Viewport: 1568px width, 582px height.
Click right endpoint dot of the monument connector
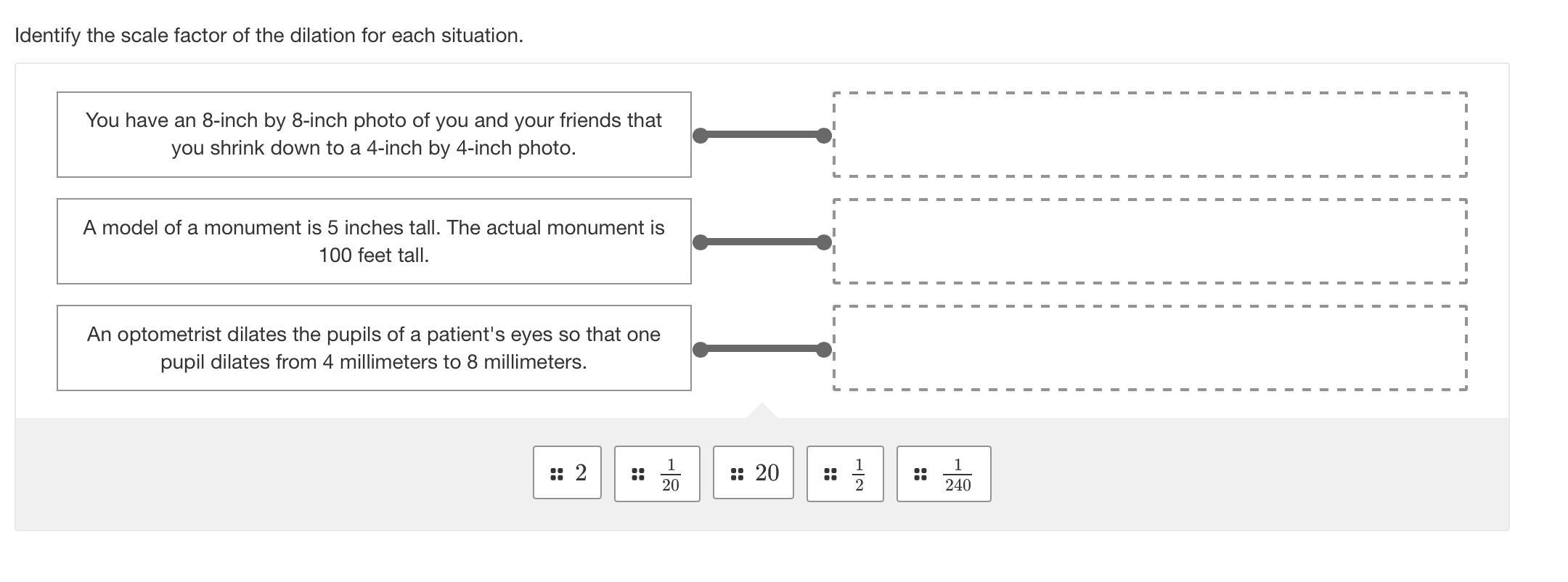pyautogui.click(x=824, y=242)
